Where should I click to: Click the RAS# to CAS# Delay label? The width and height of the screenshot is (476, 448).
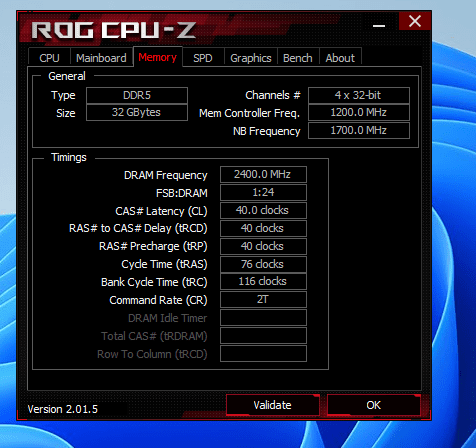pyautogui.click(x=138, y=228)
